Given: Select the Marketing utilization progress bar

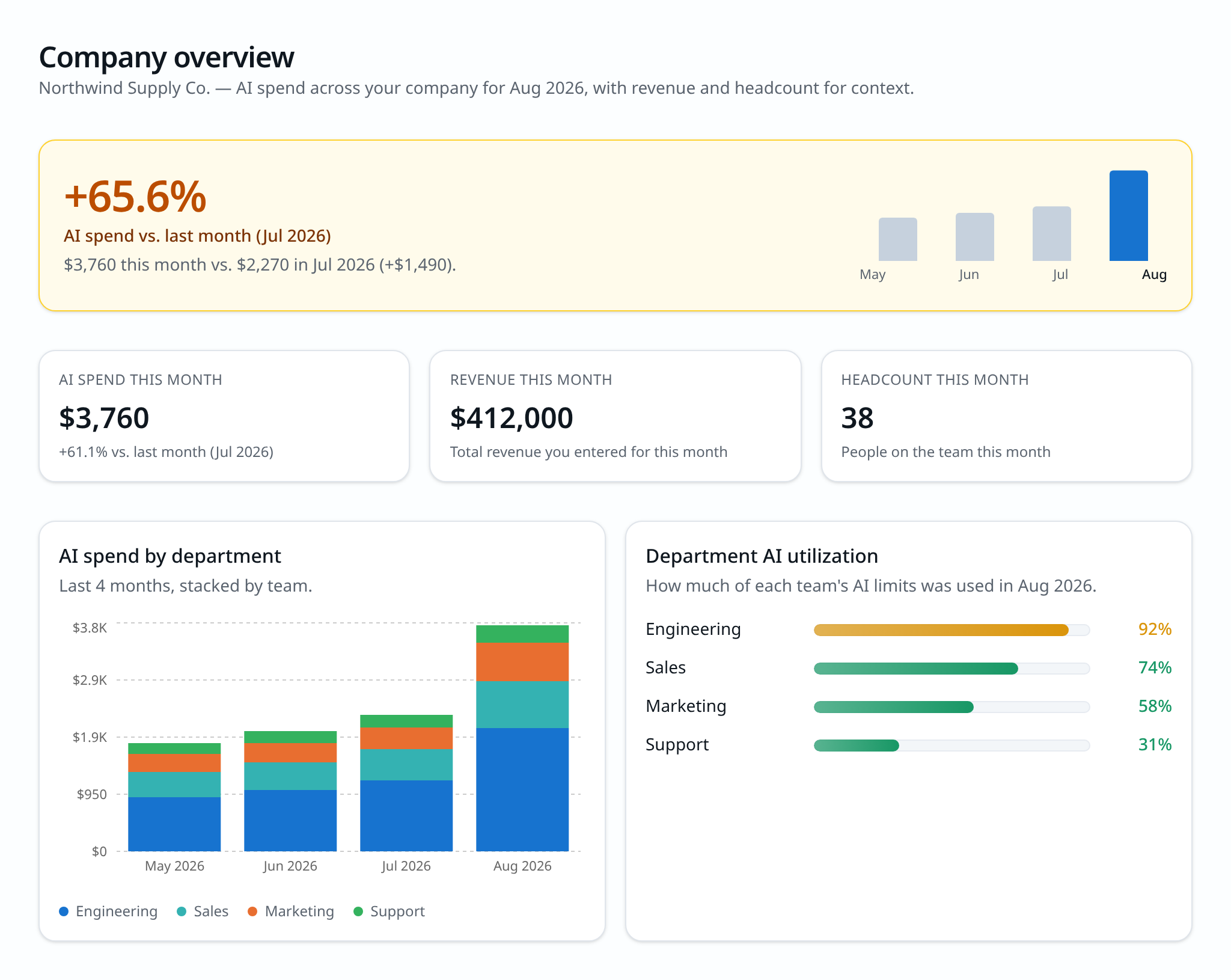Looking at the screenshot, I should (952, 707).
